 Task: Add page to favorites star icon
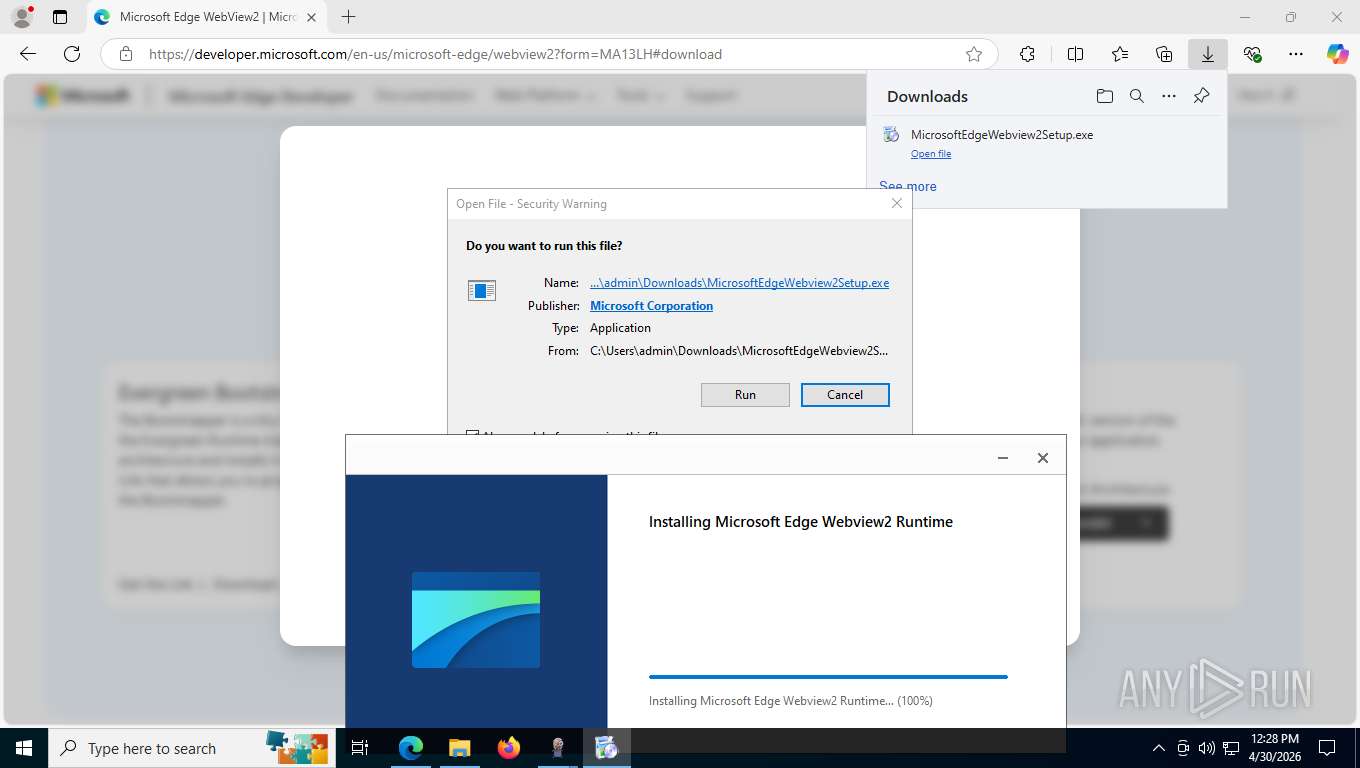tap(974, 54)
